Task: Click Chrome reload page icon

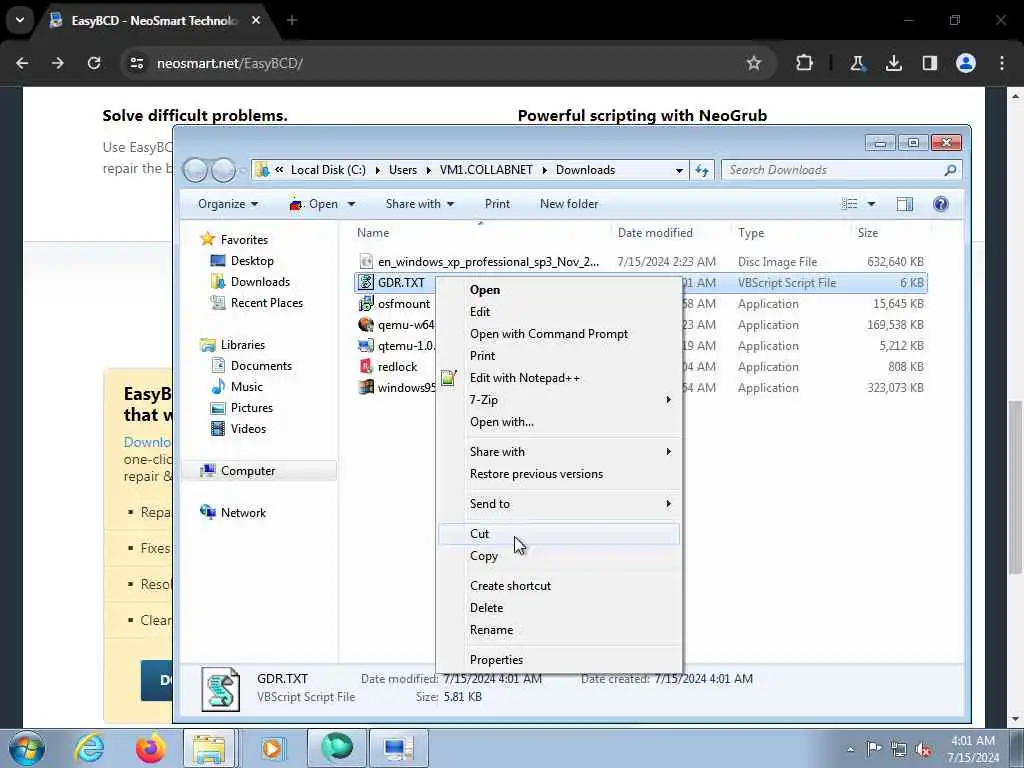Action: coord(94,63)
